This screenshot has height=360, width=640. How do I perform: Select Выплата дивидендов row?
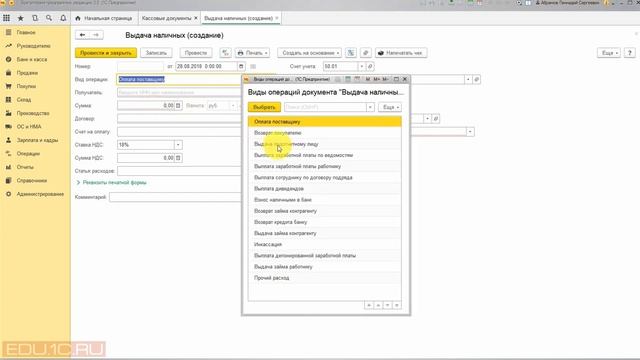click(324, 189)
